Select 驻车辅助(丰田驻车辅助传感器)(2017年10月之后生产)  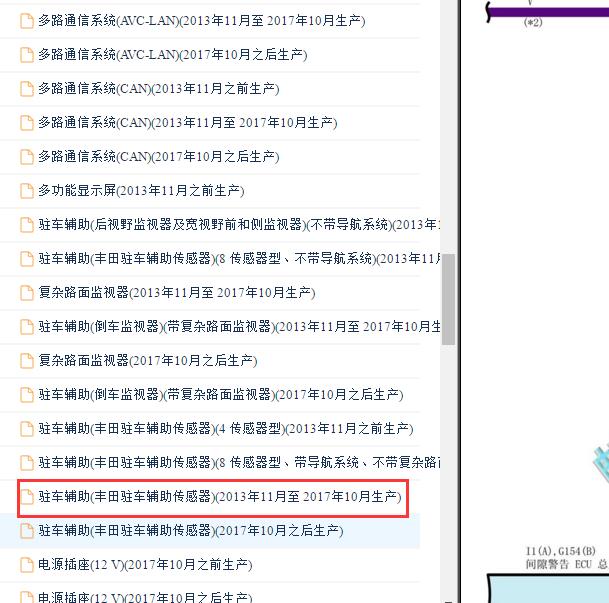[x=191, y=531]
